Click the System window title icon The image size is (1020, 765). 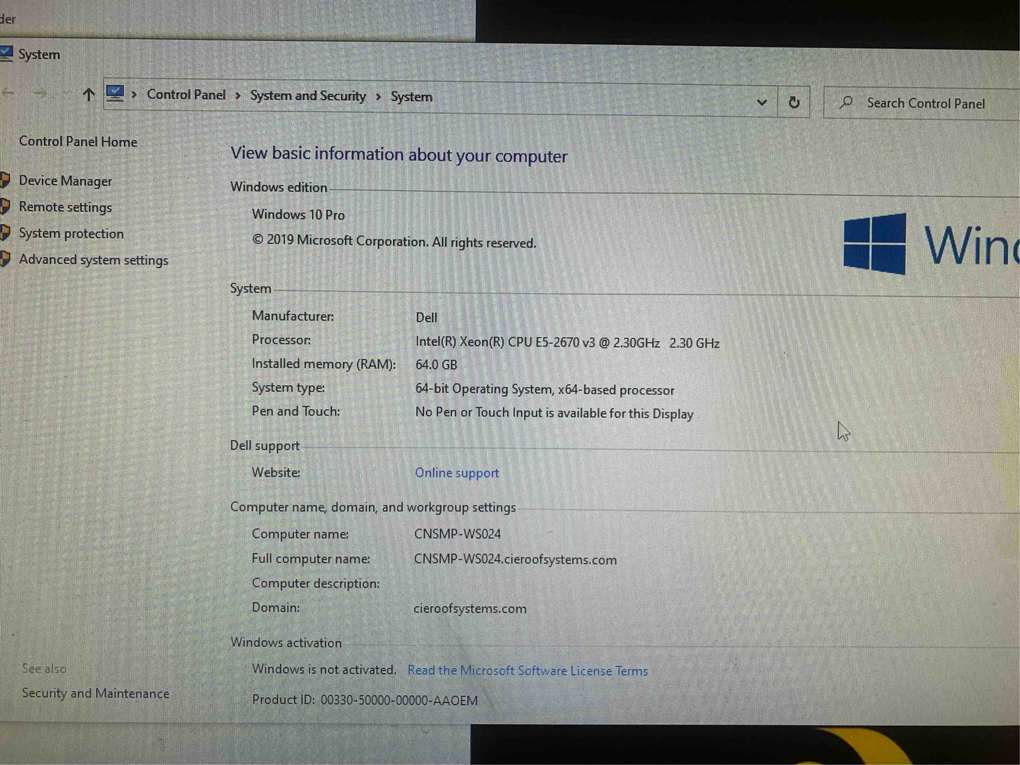pos(6,53)
